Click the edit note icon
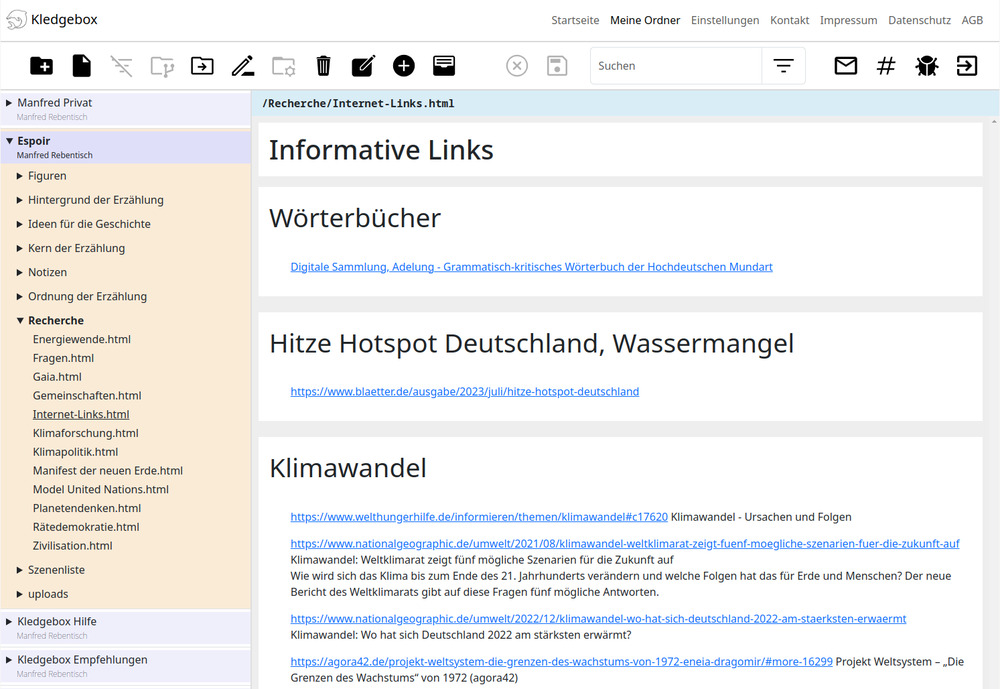The image size is (1000, 689). [x=364, y=66]
